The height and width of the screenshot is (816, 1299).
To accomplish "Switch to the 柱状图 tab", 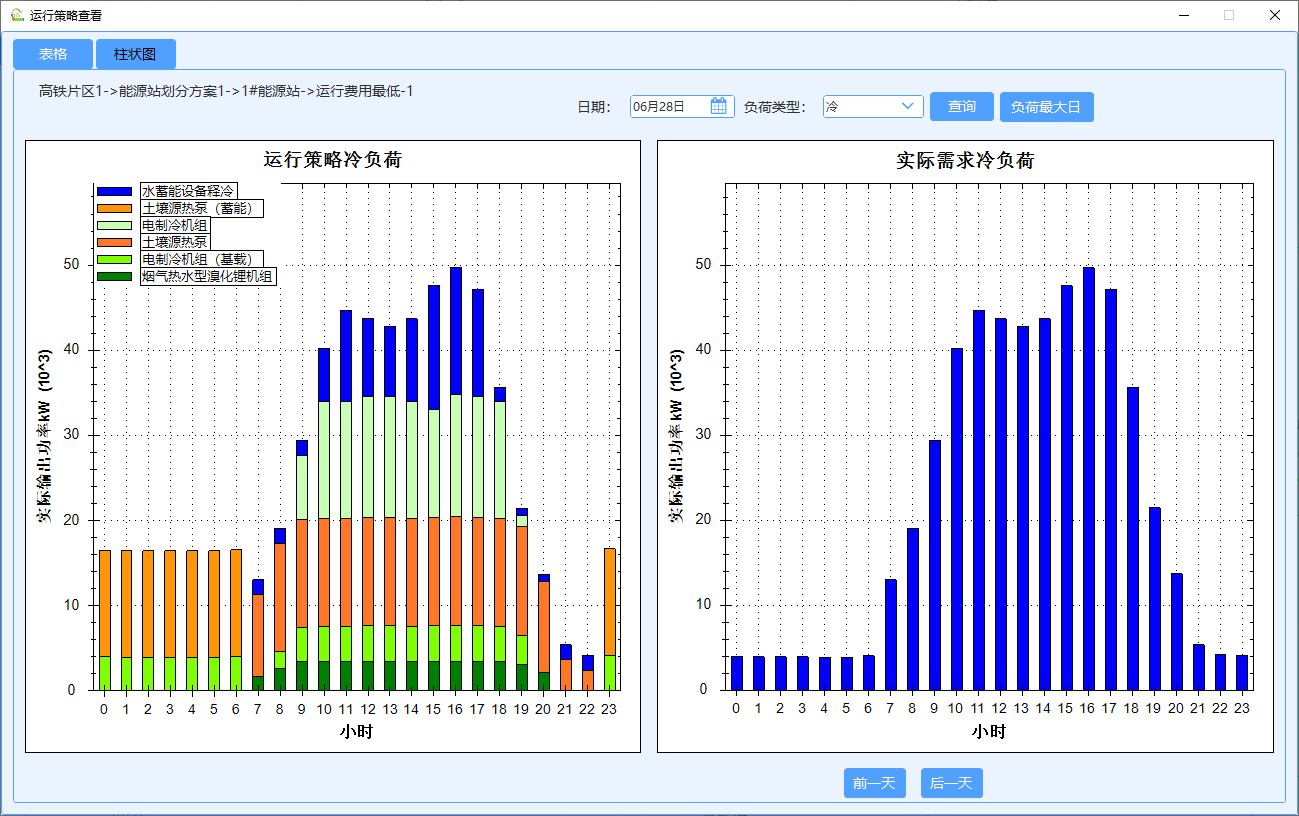I will pyautogui.click(x=135, y=55).
